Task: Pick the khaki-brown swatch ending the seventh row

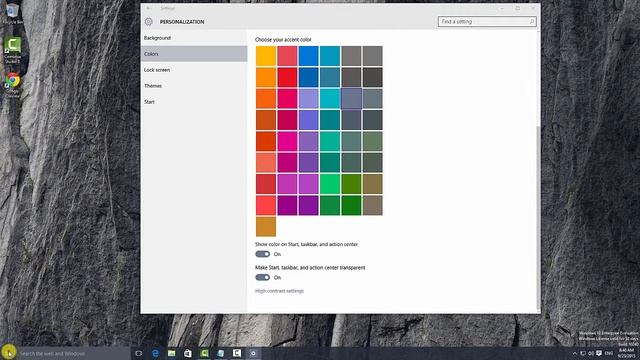Action: 372,184
